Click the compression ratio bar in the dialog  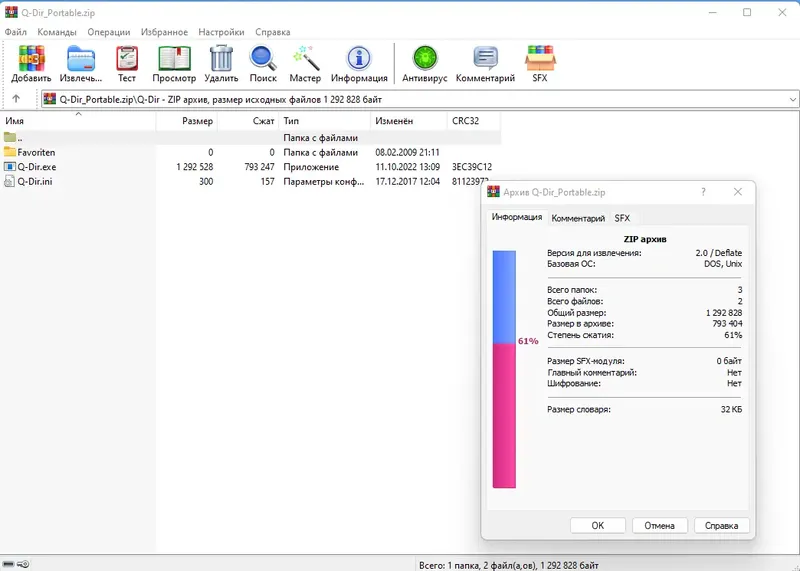504,369
